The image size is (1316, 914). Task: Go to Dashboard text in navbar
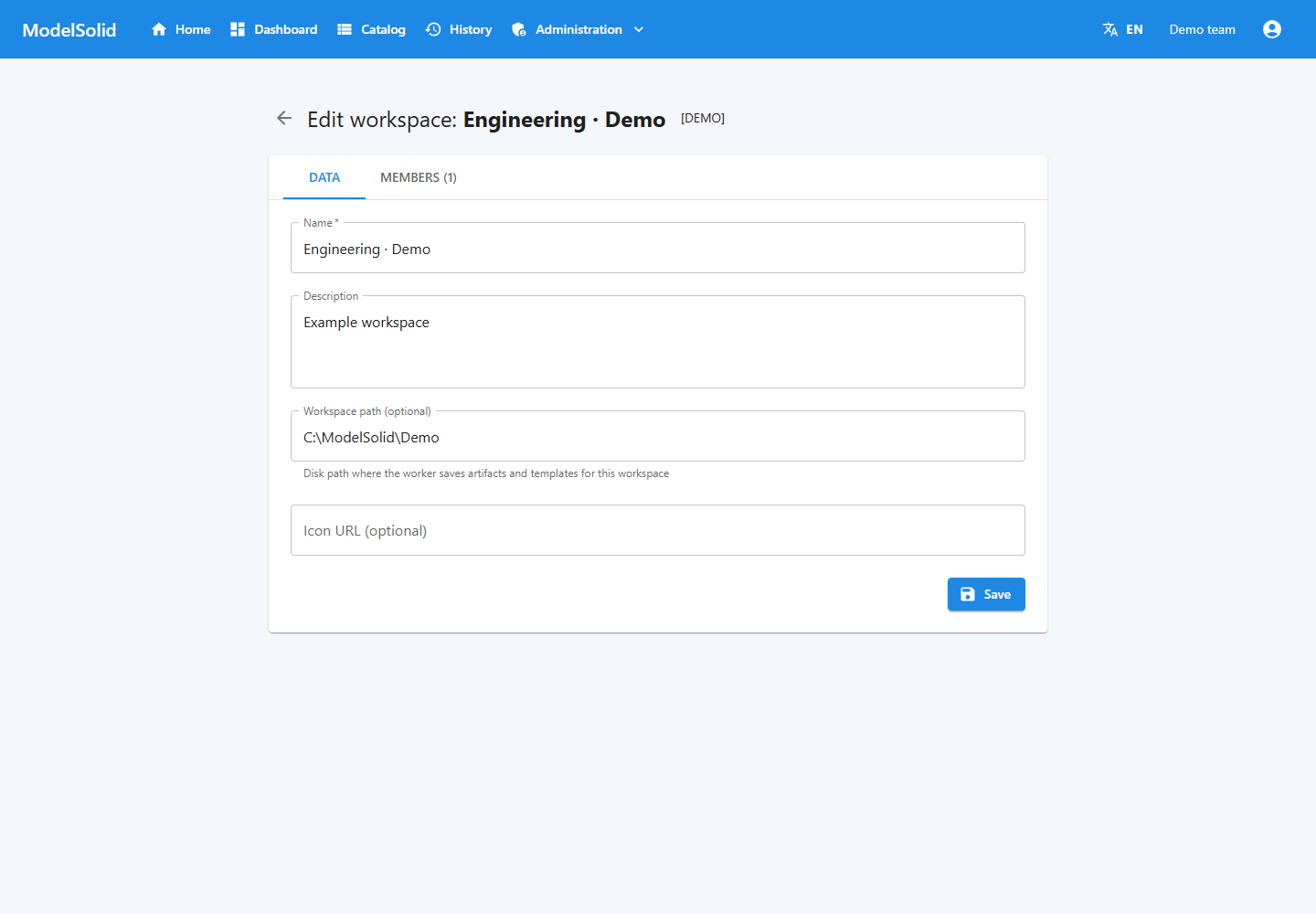click(286, 29)
